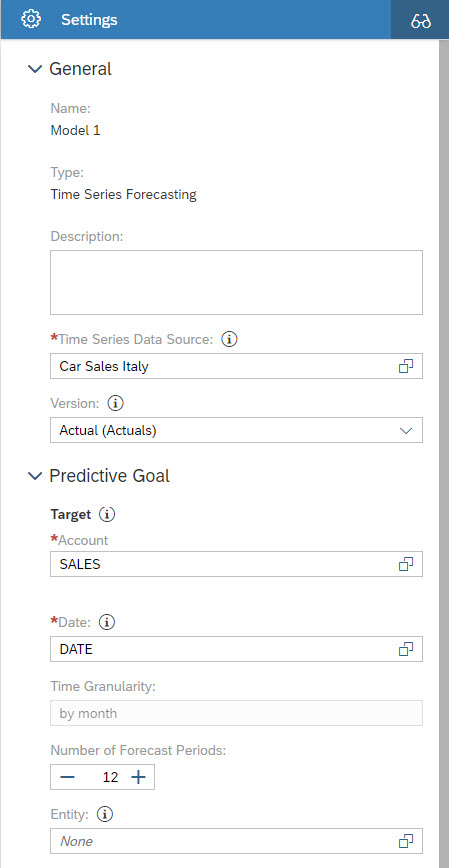The image size is (449, 868).
Task: Show info icon next to Version
Action: click(x=115, y=403)
